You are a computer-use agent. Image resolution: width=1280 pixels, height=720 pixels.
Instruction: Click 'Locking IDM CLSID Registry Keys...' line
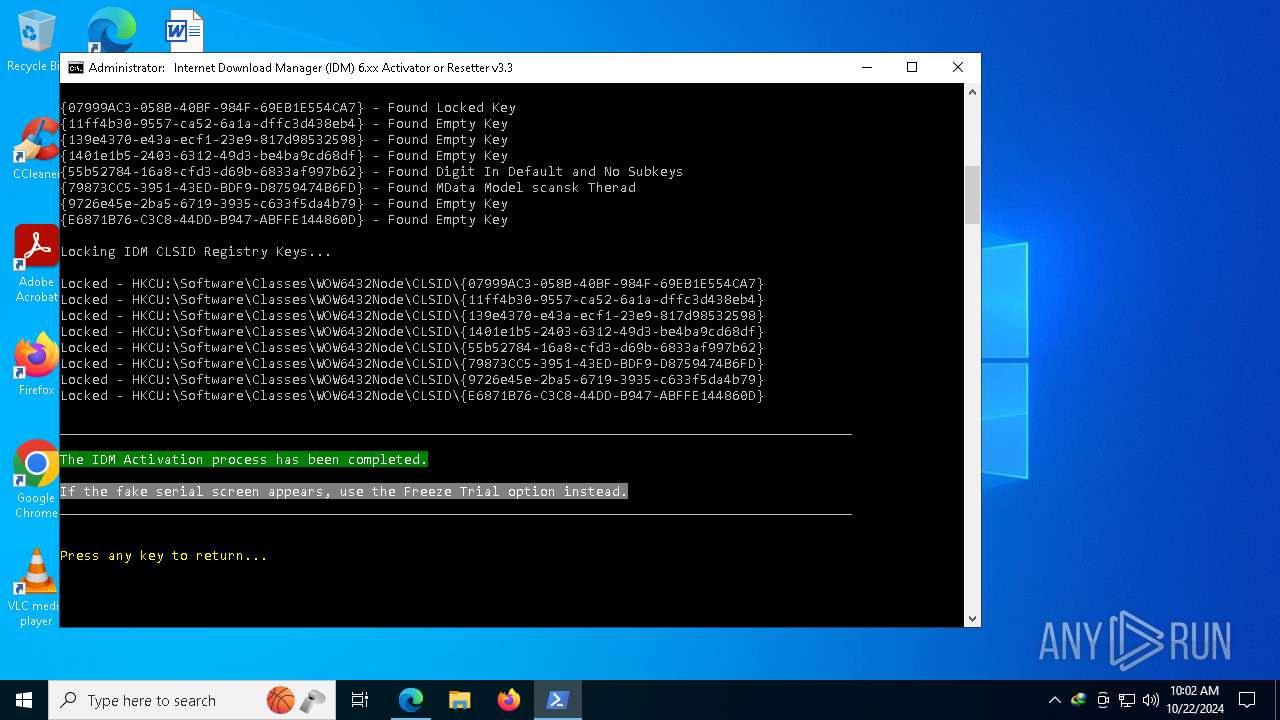pos(196,252)
